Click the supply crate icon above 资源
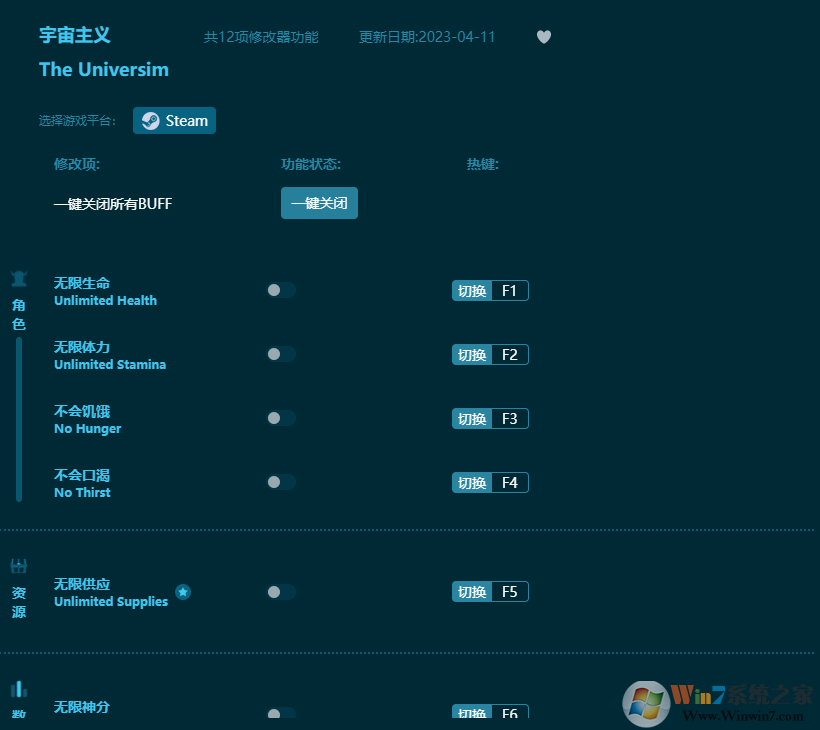This screenshot has height=730, width=820. 18,565
